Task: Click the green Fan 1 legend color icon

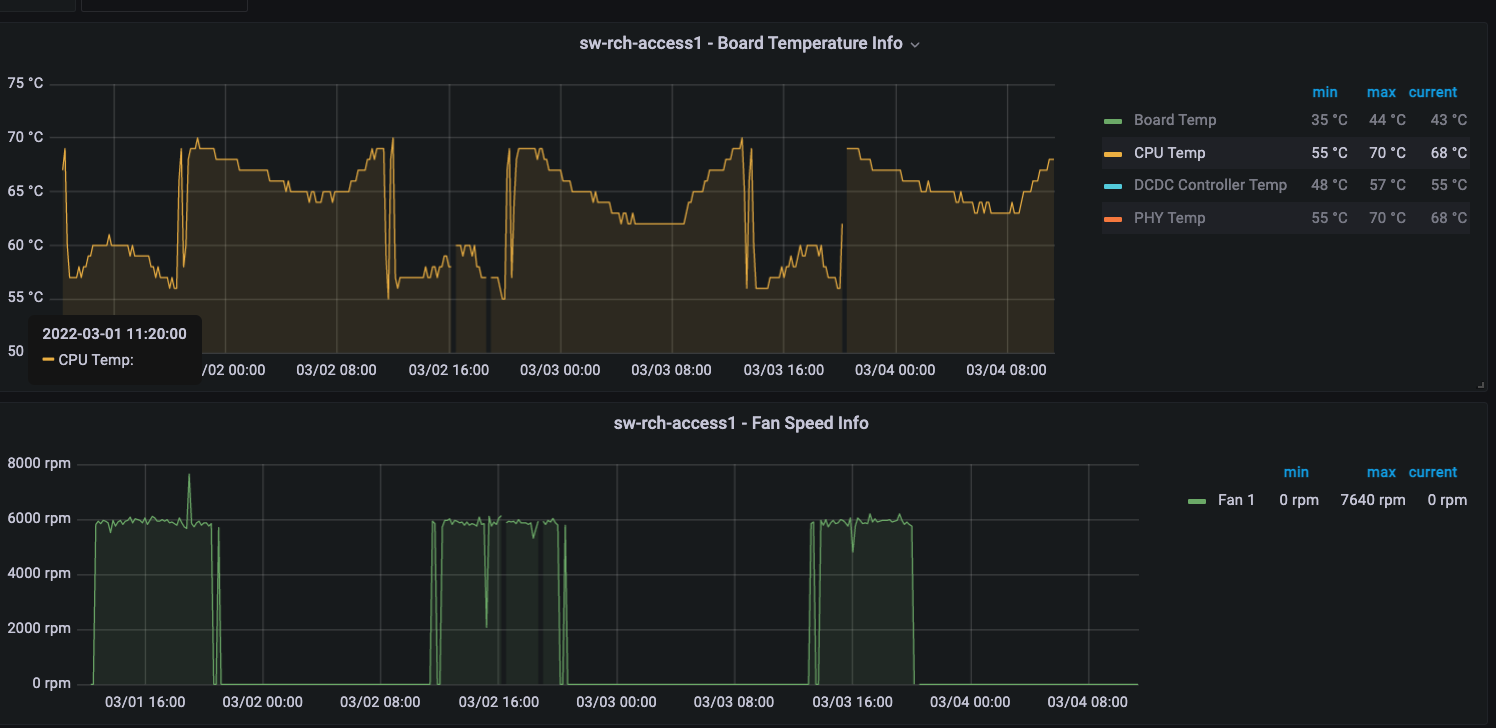Action: coord(1196,500)
